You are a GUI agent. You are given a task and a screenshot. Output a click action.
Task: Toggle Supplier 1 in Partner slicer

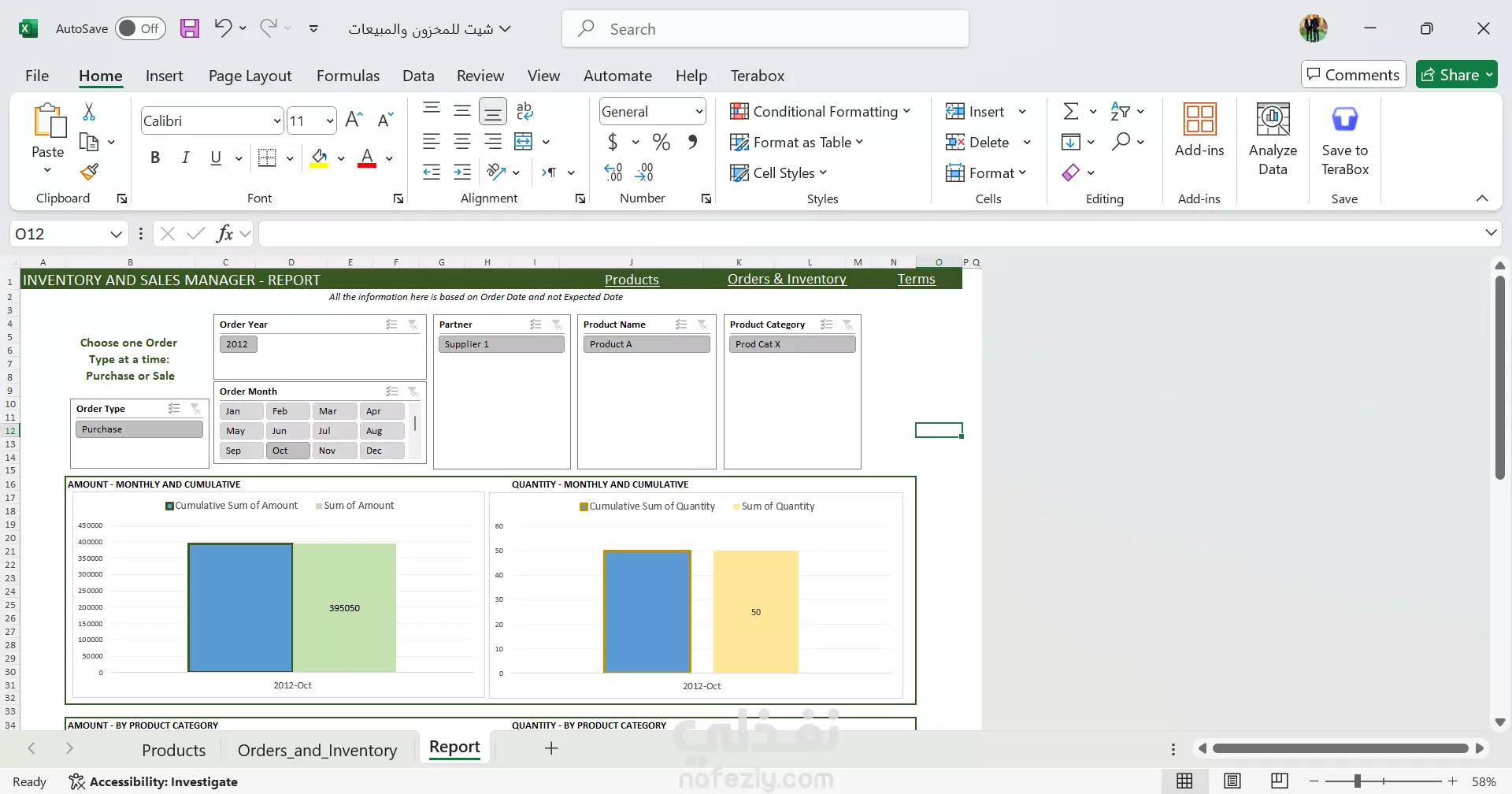pos(502,344)
